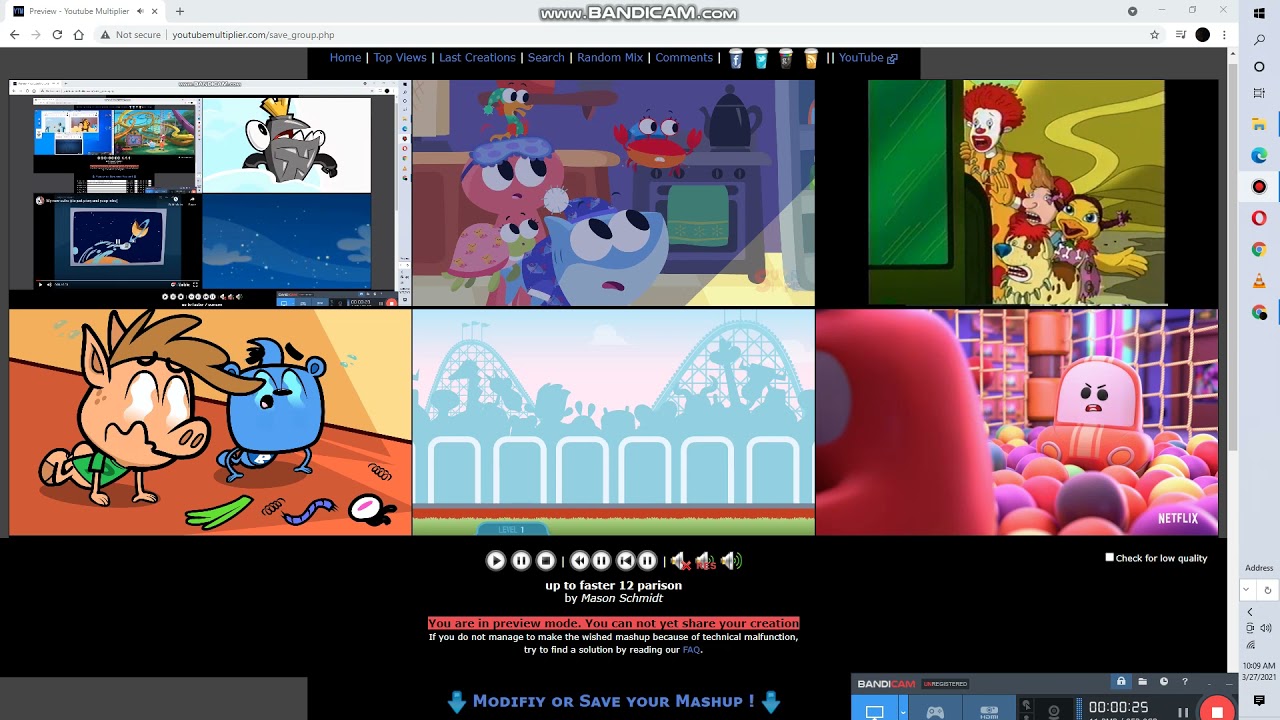
Task: Mute all videos using red X speaker
Action: (680, 562)
